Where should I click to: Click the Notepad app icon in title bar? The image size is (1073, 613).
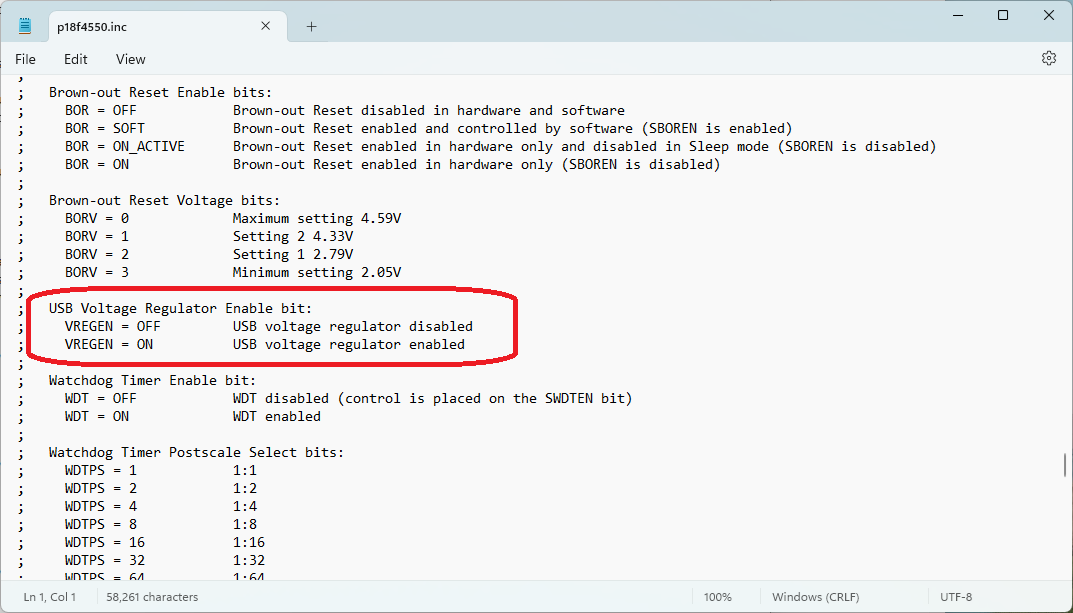[25, 26]
